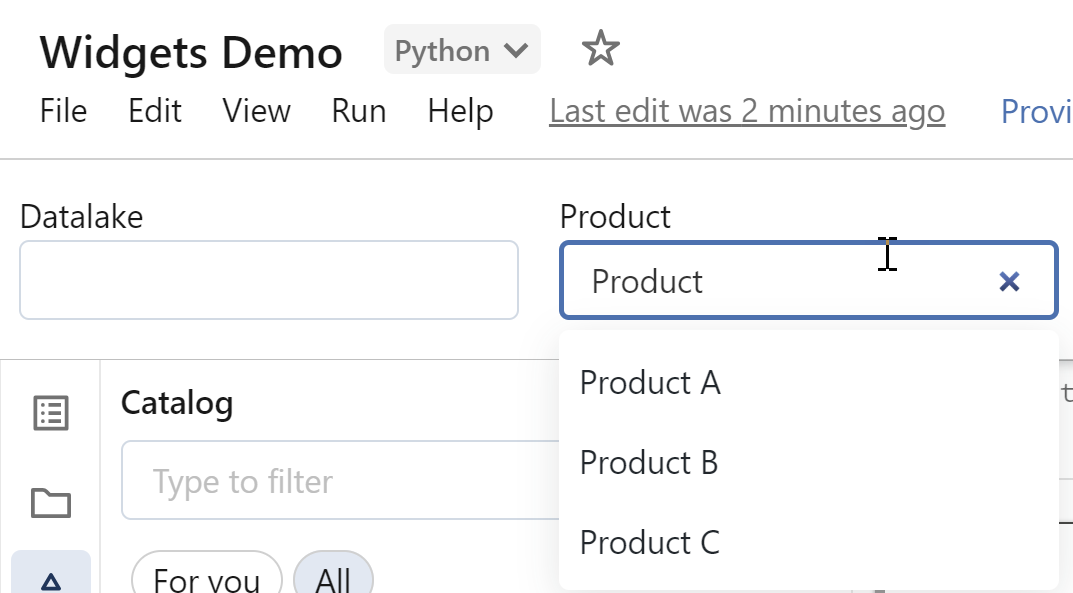1073x593 pixels.
Task: Click the folder icon in the left sidebar
Action: coord(50,504)
